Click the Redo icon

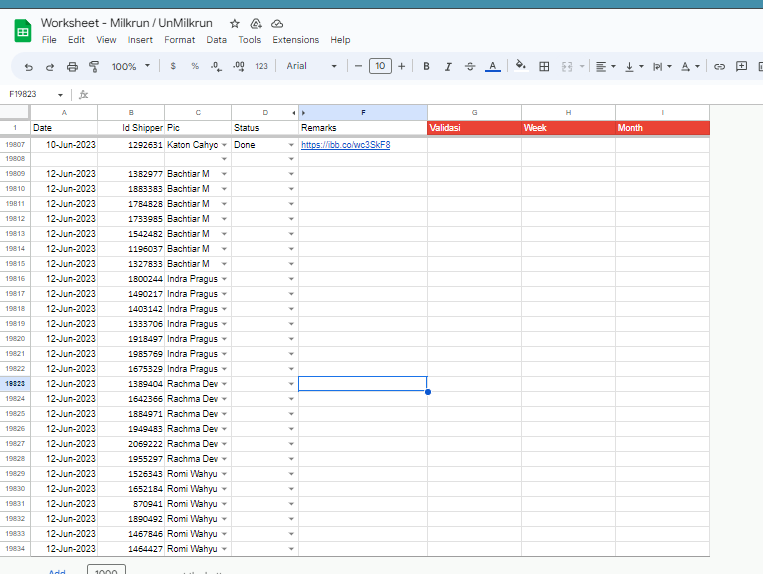click(x=50, y=67)
